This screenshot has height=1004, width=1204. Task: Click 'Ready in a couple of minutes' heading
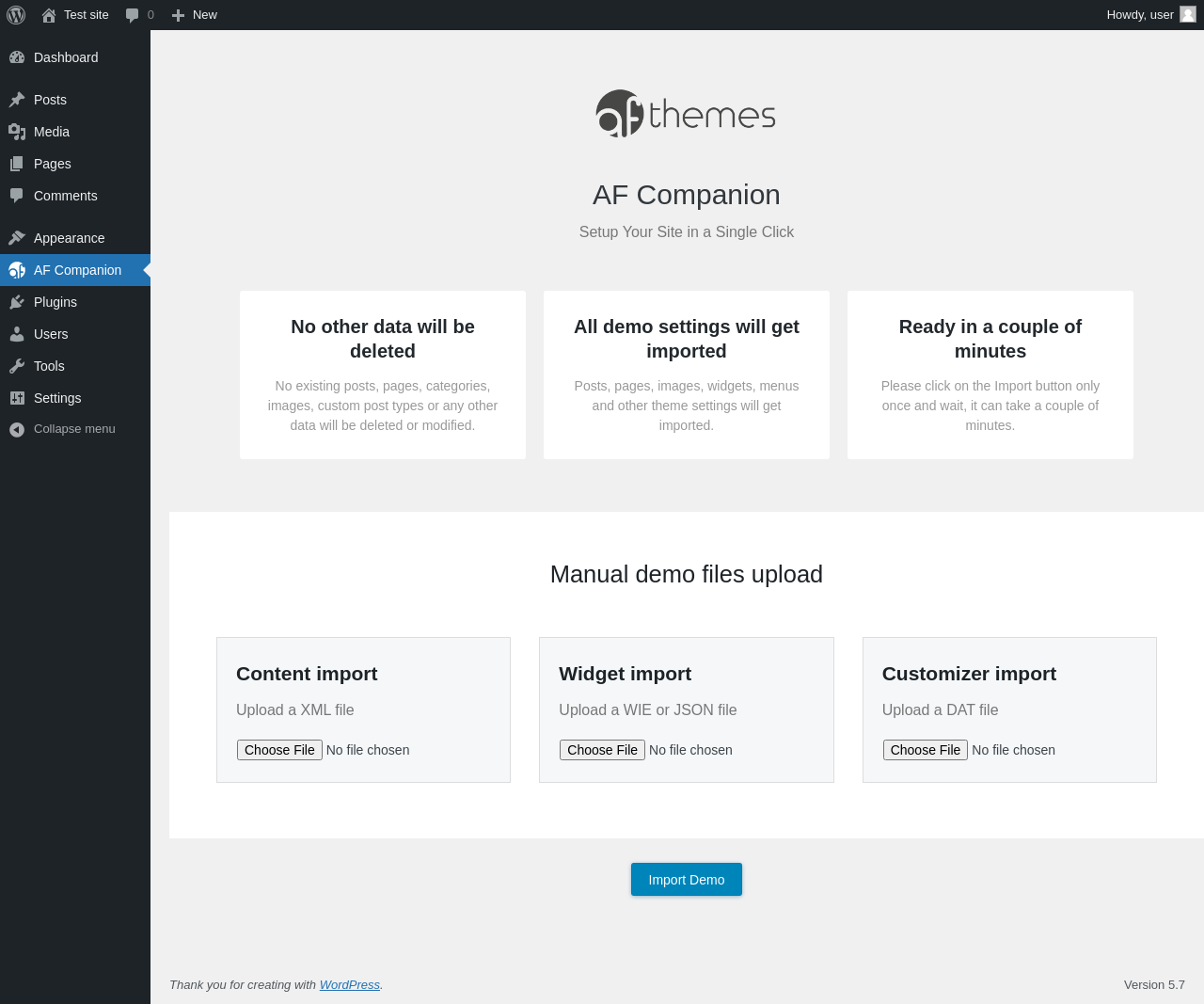[x=990, y=339]
